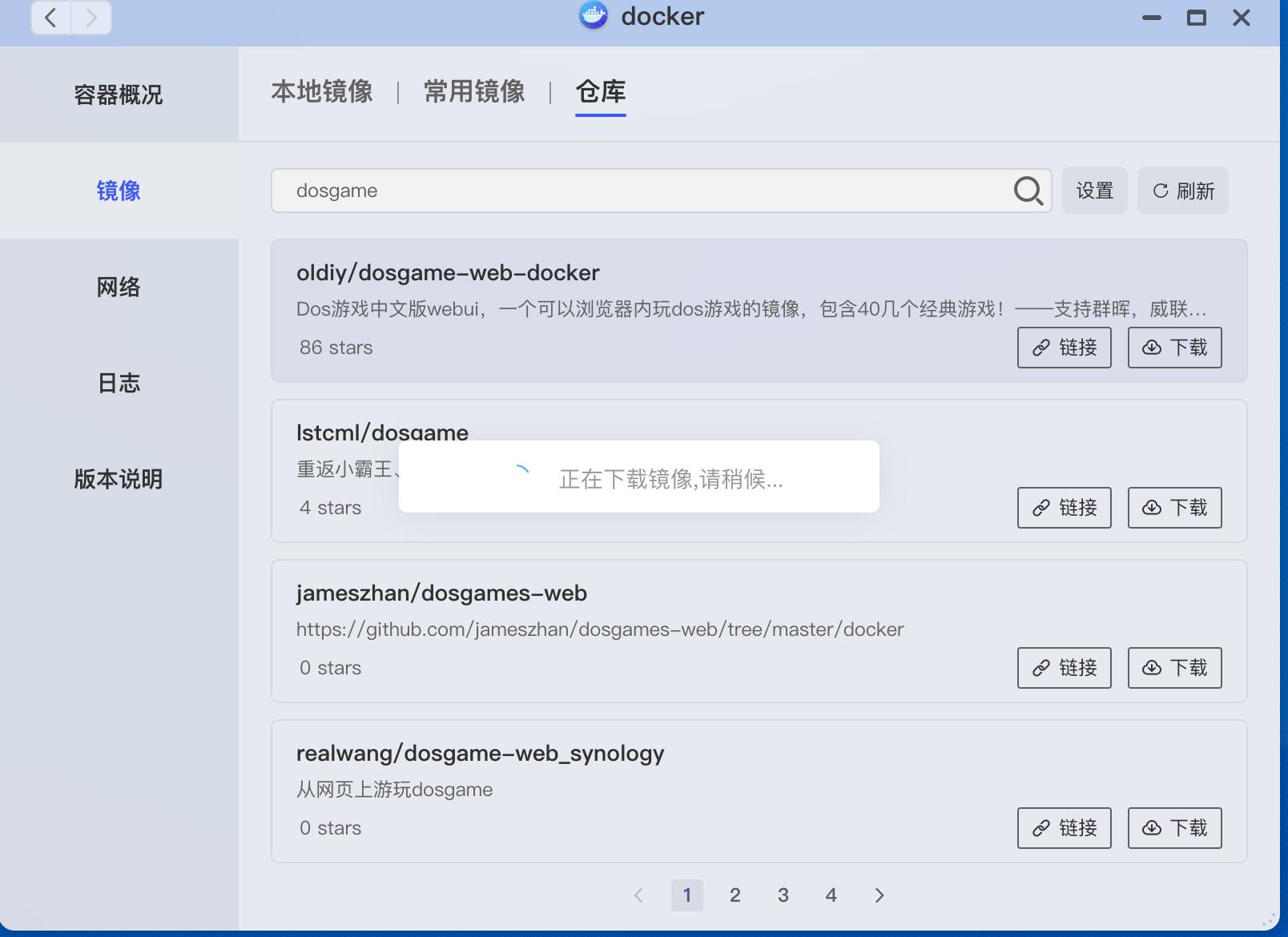Viewport: 1288px width, 937px height.
Task: Switch to the 常用镜像 tab
Action: (x=473, y=92)
